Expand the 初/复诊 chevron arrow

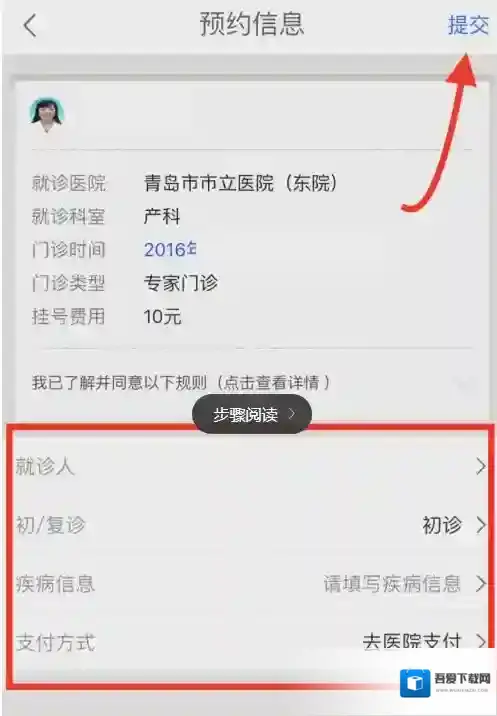(x=481, y=525)
